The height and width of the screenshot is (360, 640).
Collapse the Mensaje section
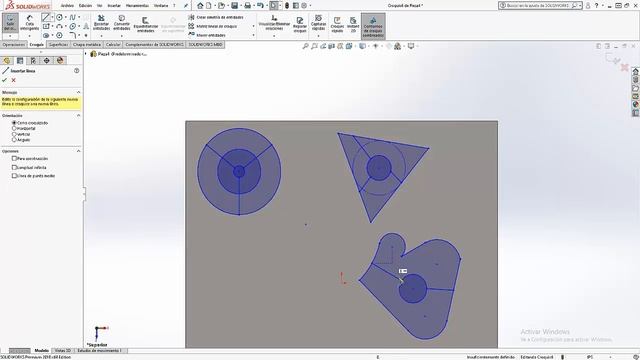pos(78,92)
